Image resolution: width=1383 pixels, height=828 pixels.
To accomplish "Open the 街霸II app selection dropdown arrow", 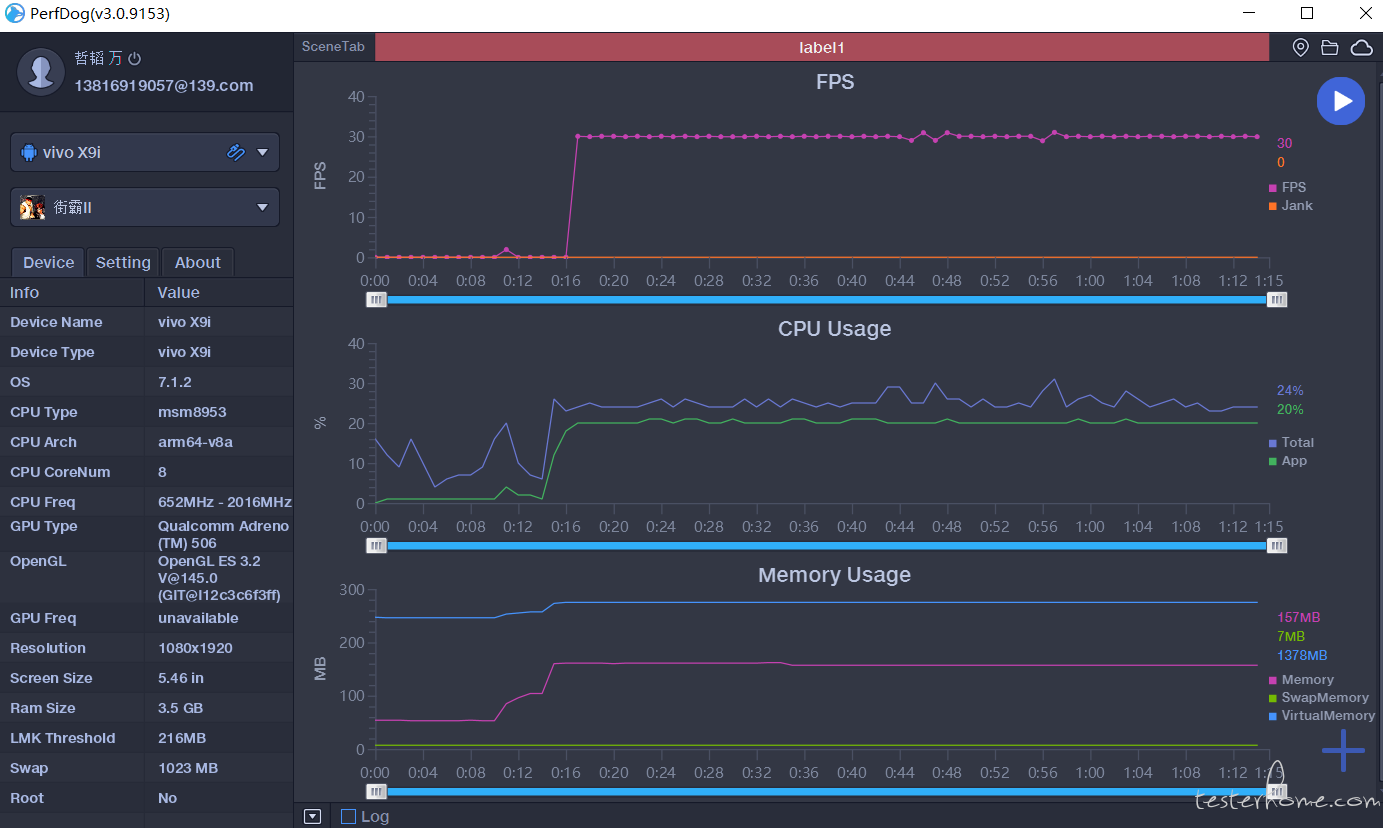I will 262,207.
